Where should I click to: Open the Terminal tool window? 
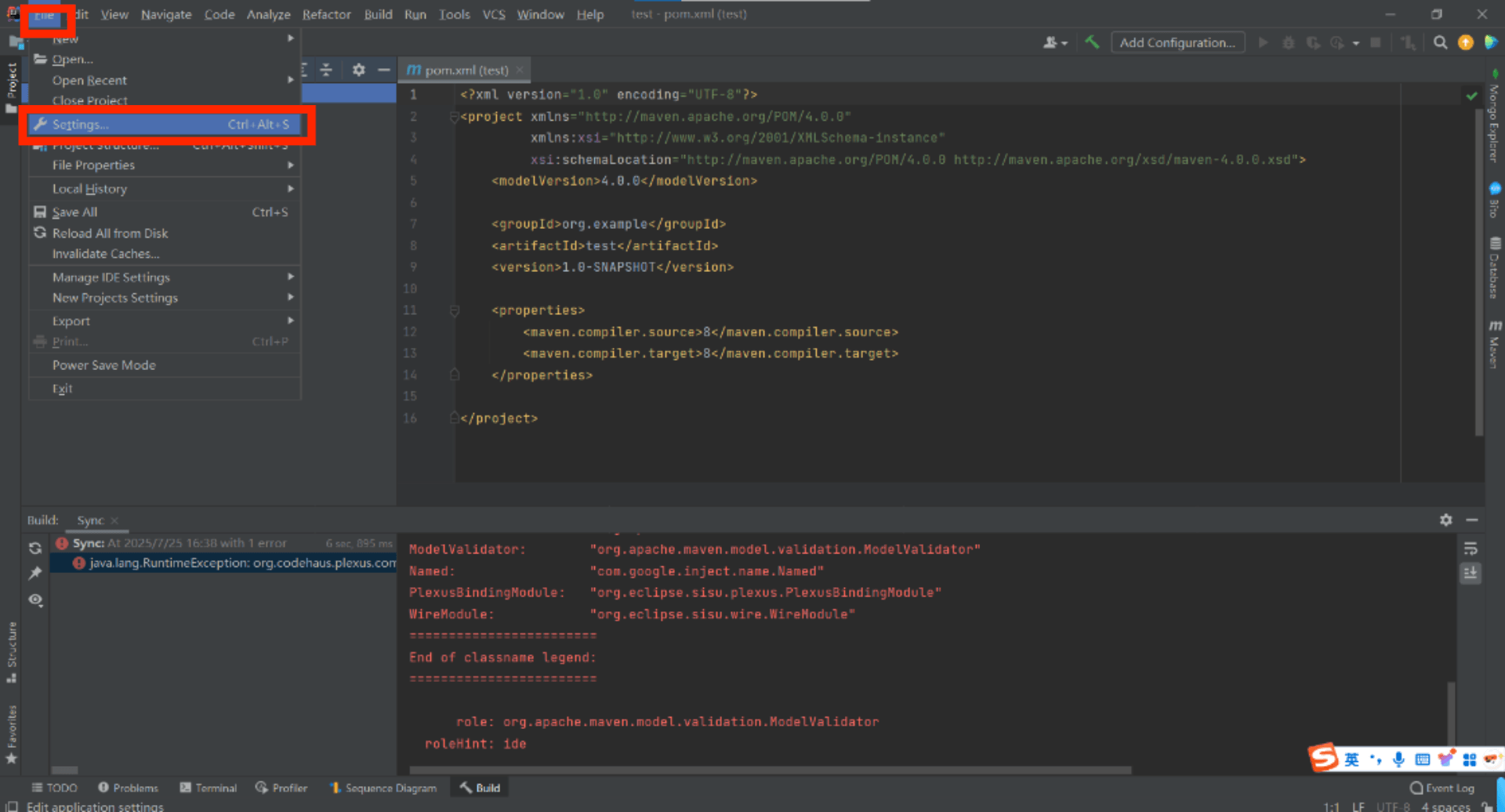pyautogui.click(x=208, y=788)
